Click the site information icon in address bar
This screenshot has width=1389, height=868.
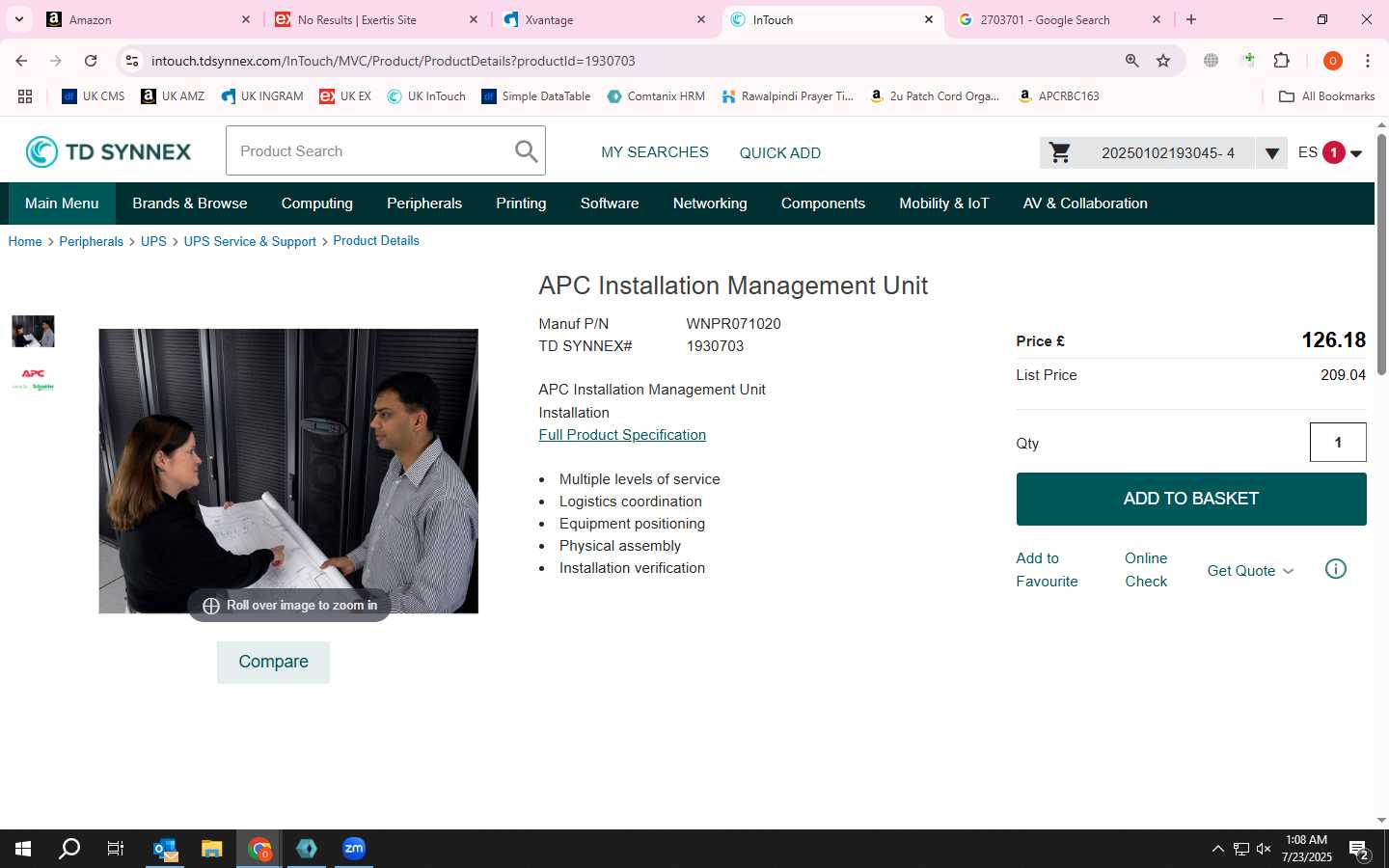click(x=132, y=61)
